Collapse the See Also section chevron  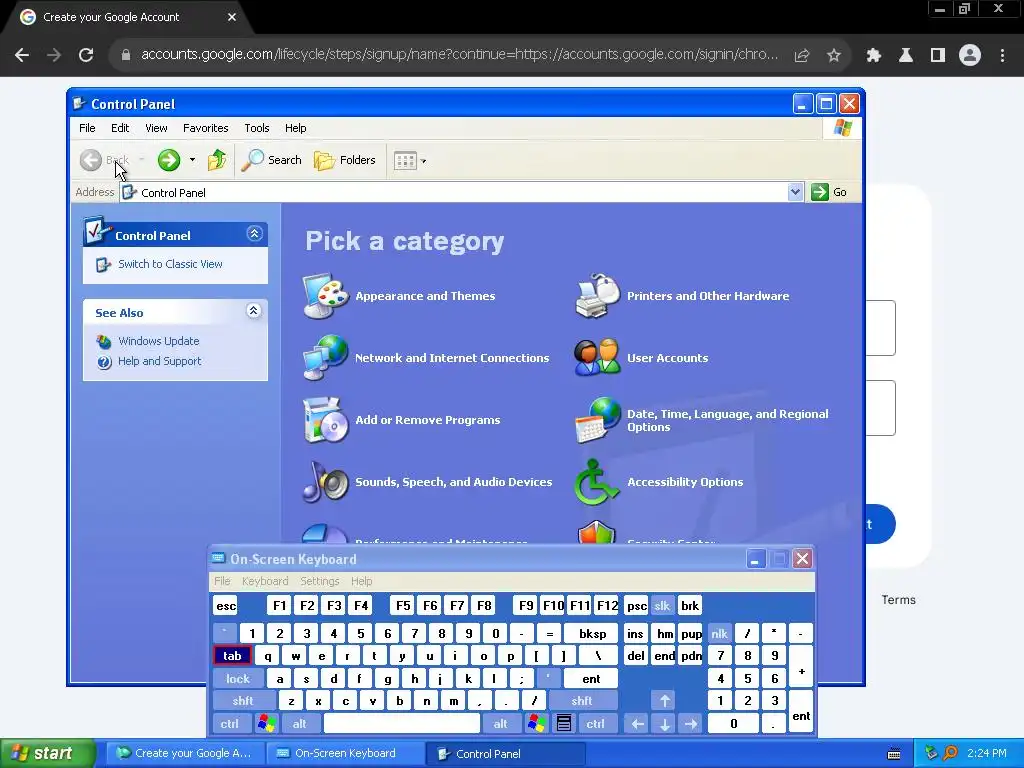[254, 311]
